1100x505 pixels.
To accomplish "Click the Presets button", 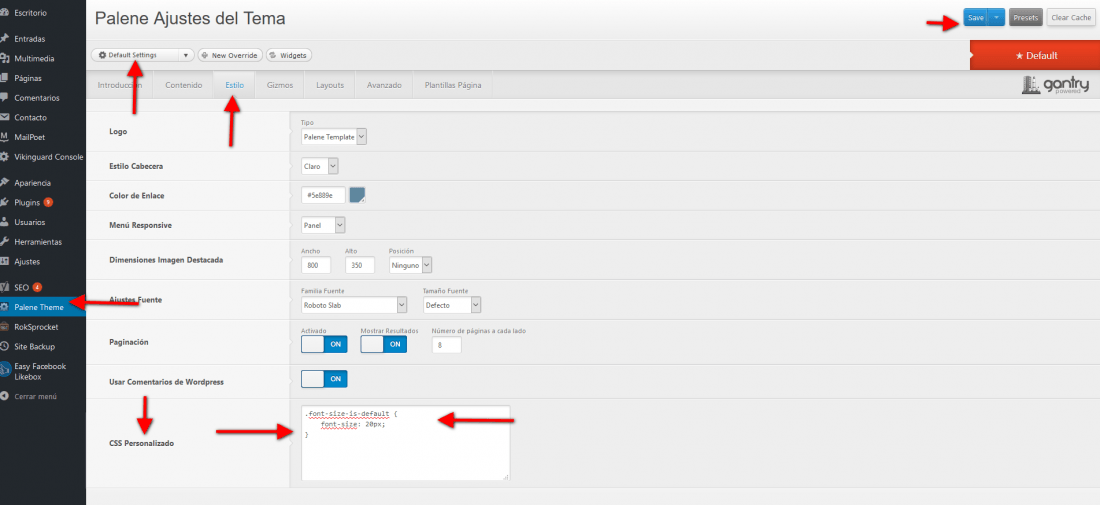I will click(1026, 18).
